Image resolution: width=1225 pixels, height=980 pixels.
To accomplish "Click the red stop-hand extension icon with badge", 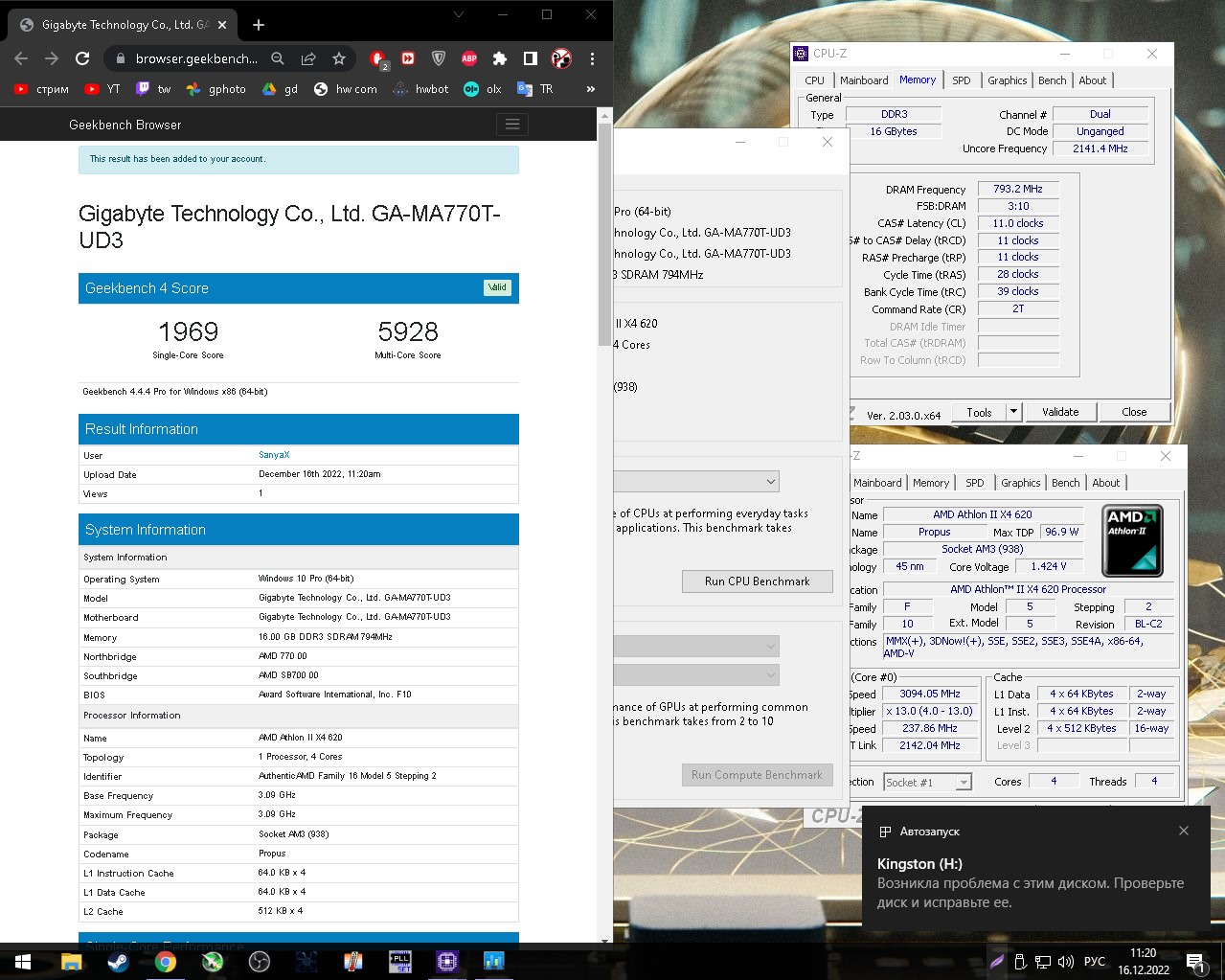I will [x=378, y=59].
